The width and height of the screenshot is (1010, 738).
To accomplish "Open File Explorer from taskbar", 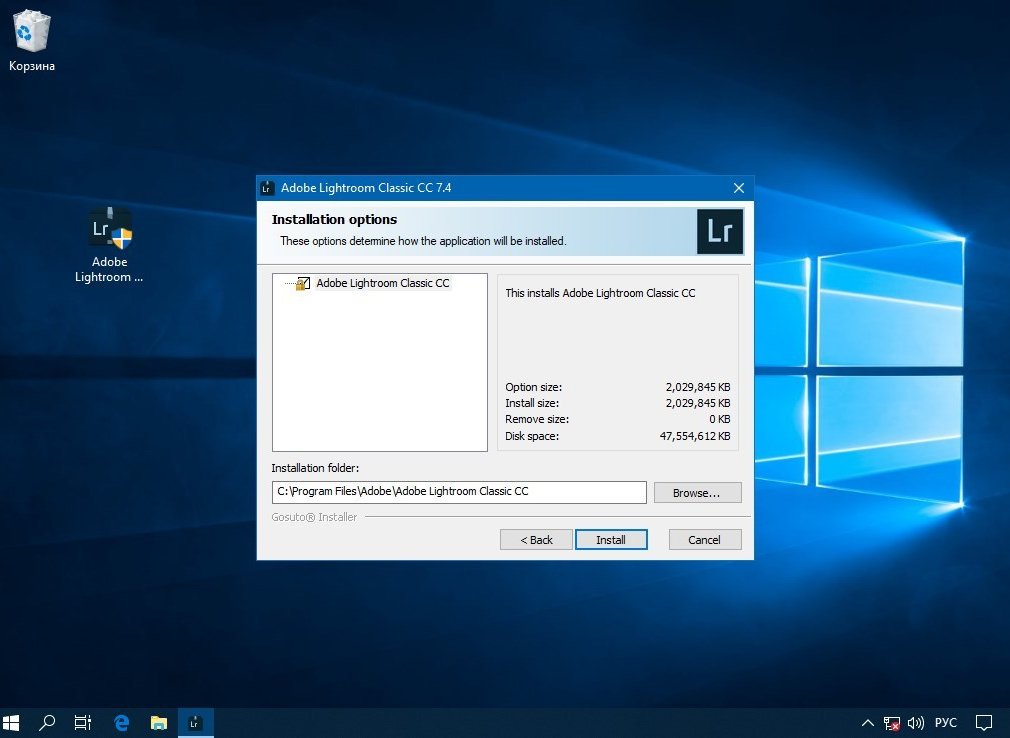I will click(158, 723).
